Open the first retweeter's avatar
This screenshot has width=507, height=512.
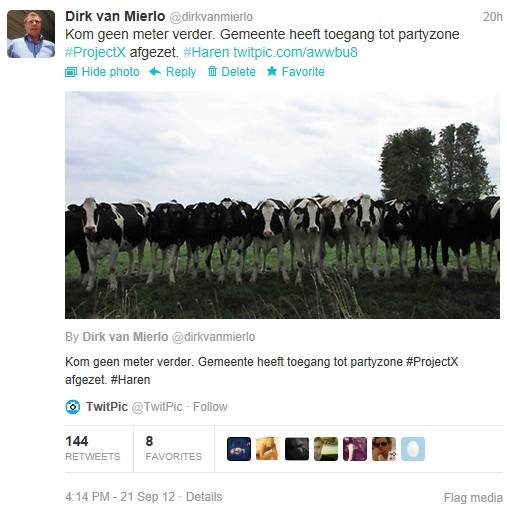pos(239,449)
